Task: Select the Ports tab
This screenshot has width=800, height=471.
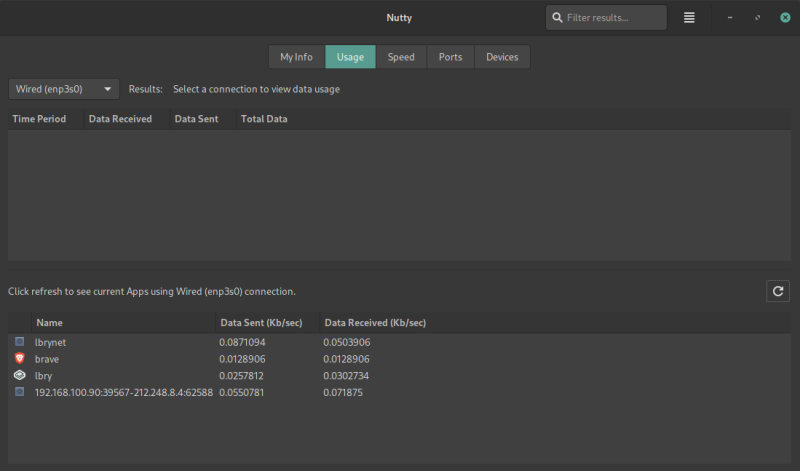Action: (x=450, y=57)
